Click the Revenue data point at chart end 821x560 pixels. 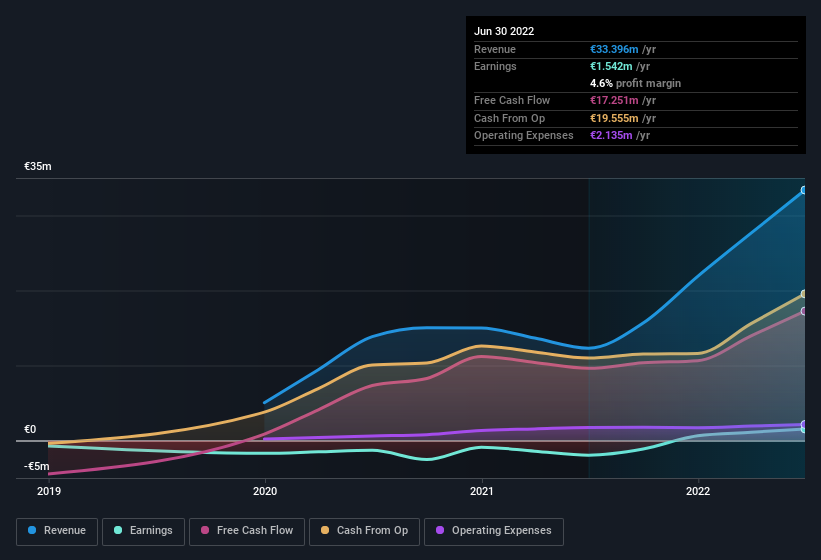(804, 190)
